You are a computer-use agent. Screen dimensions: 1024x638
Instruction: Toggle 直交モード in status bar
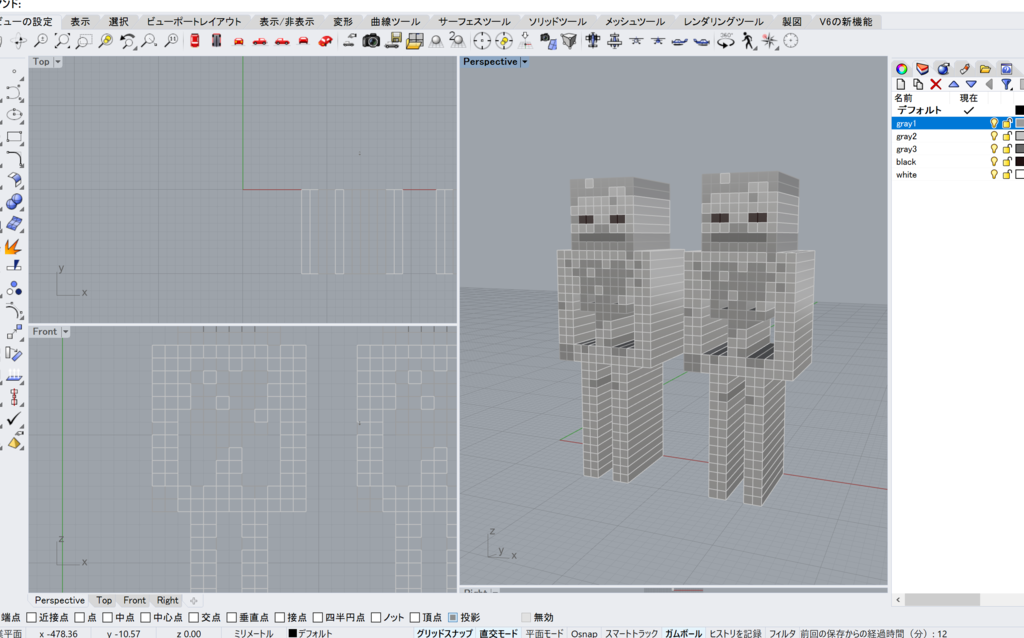498,633
